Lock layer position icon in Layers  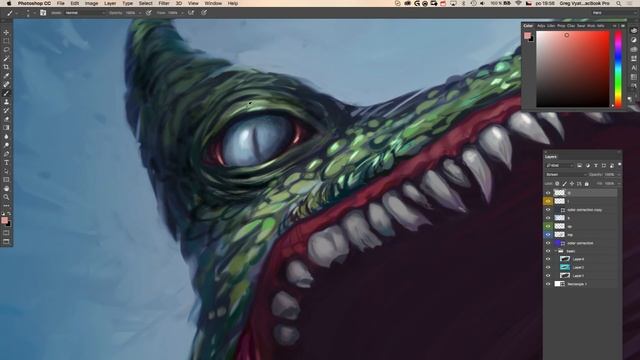click(x=572, y=184)
